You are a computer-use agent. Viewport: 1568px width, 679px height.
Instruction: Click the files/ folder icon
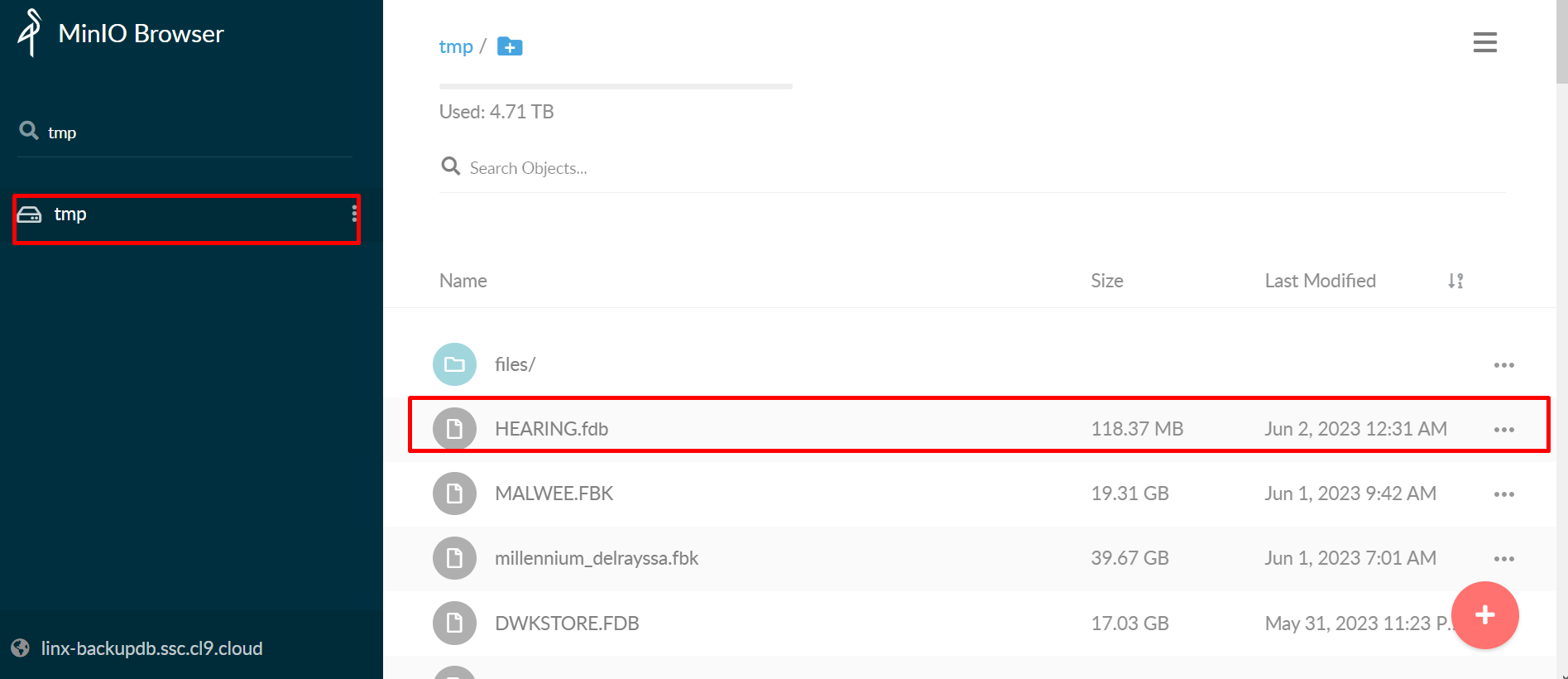click(454, 364)
